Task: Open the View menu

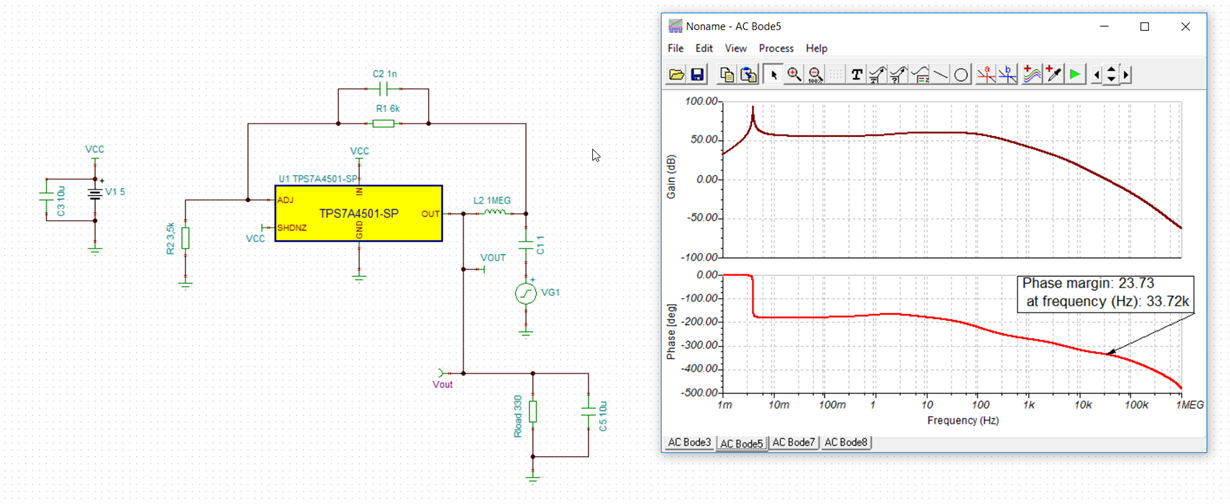Action: point(736,48)
